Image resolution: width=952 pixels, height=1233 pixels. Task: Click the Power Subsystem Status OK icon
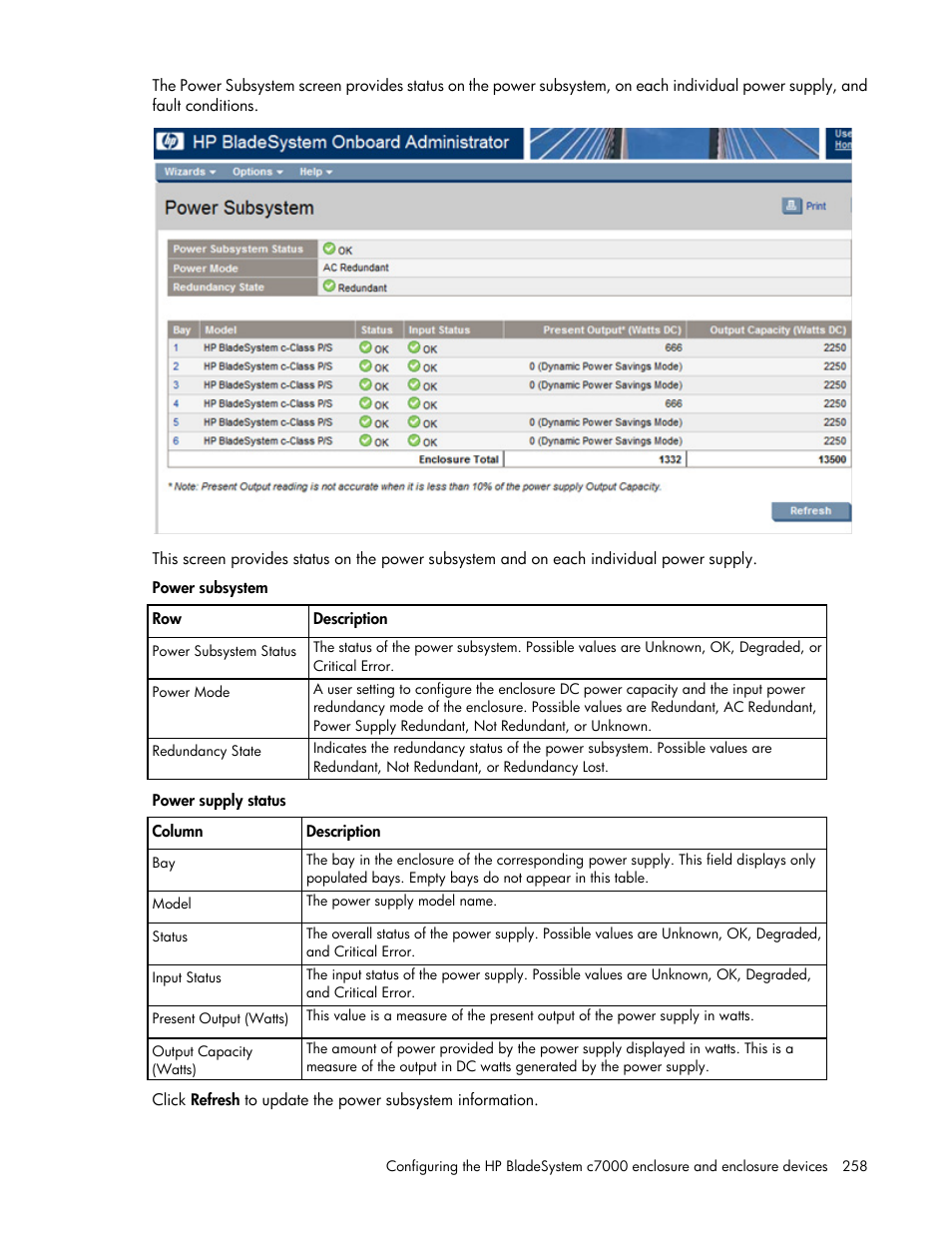point(329,249)
